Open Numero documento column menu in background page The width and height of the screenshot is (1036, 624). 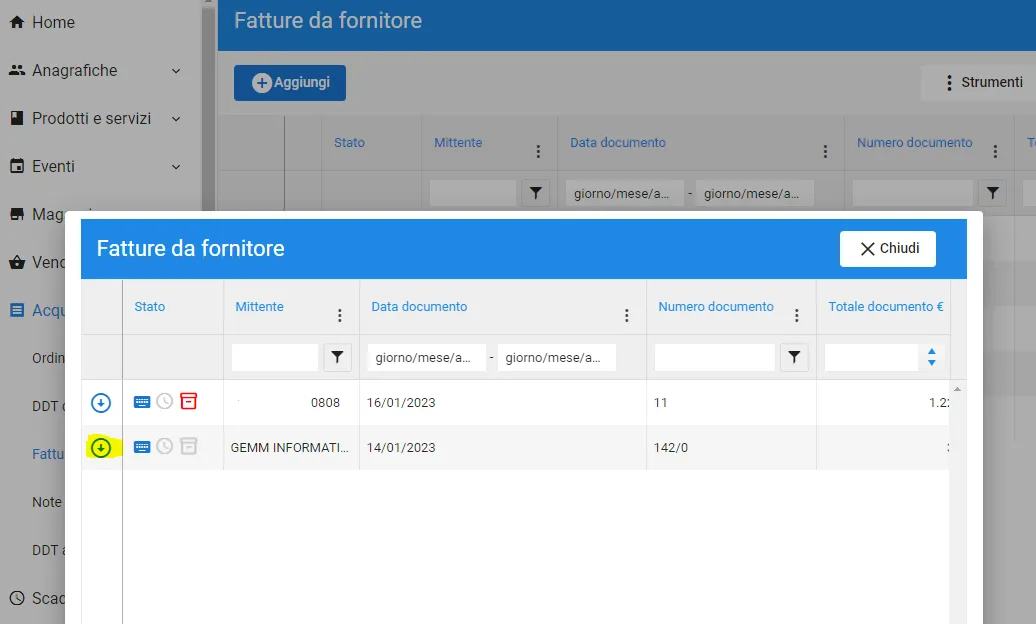point(995,151)
